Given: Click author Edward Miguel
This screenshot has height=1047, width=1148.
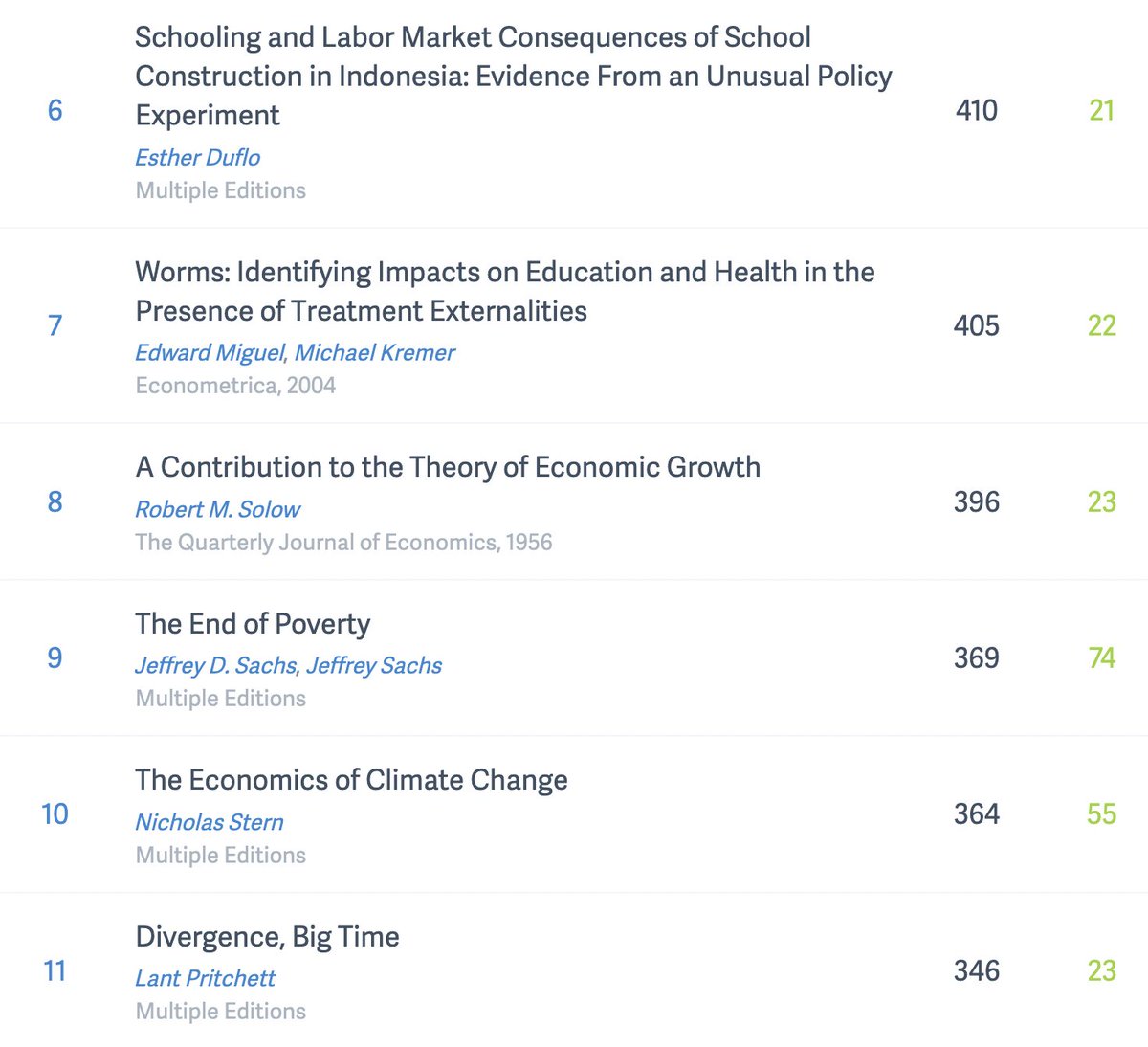Looking at the screenshot, I should point(210,352).
